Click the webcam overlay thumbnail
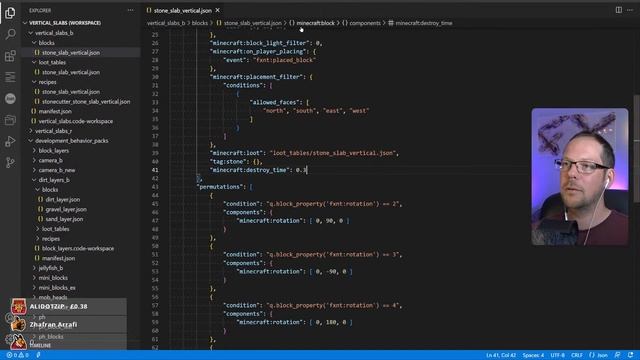This screenshot has height=360, width=640. [x=580, y=176]
